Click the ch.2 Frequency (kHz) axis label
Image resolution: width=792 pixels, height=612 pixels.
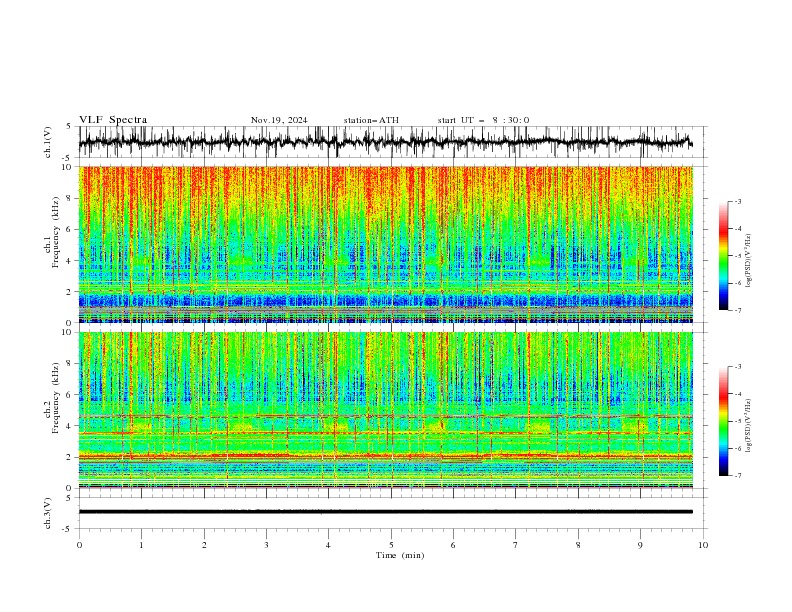(55, 397)
